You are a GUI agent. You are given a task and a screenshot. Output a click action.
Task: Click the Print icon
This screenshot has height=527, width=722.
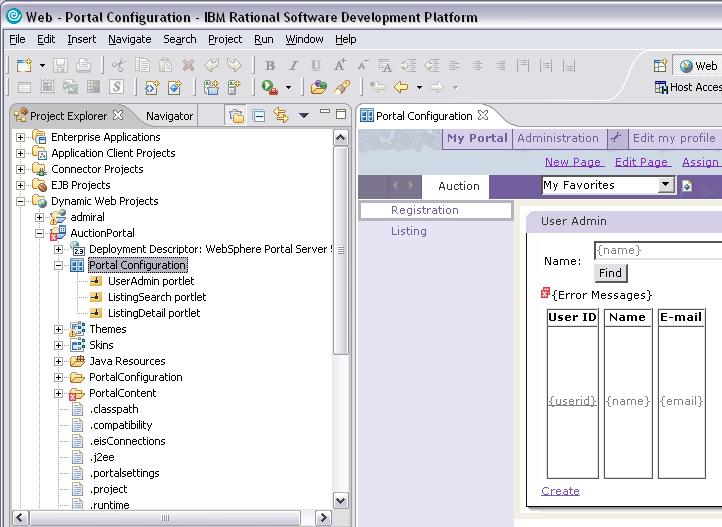tap(83, 65)
